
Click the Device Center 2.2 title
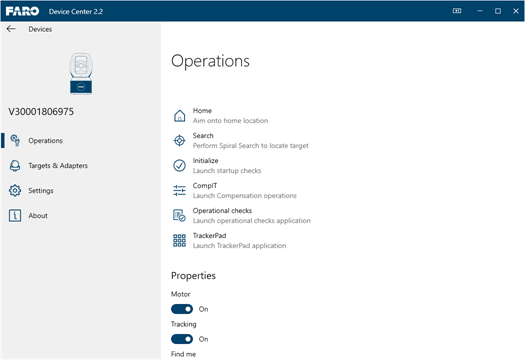76,12
